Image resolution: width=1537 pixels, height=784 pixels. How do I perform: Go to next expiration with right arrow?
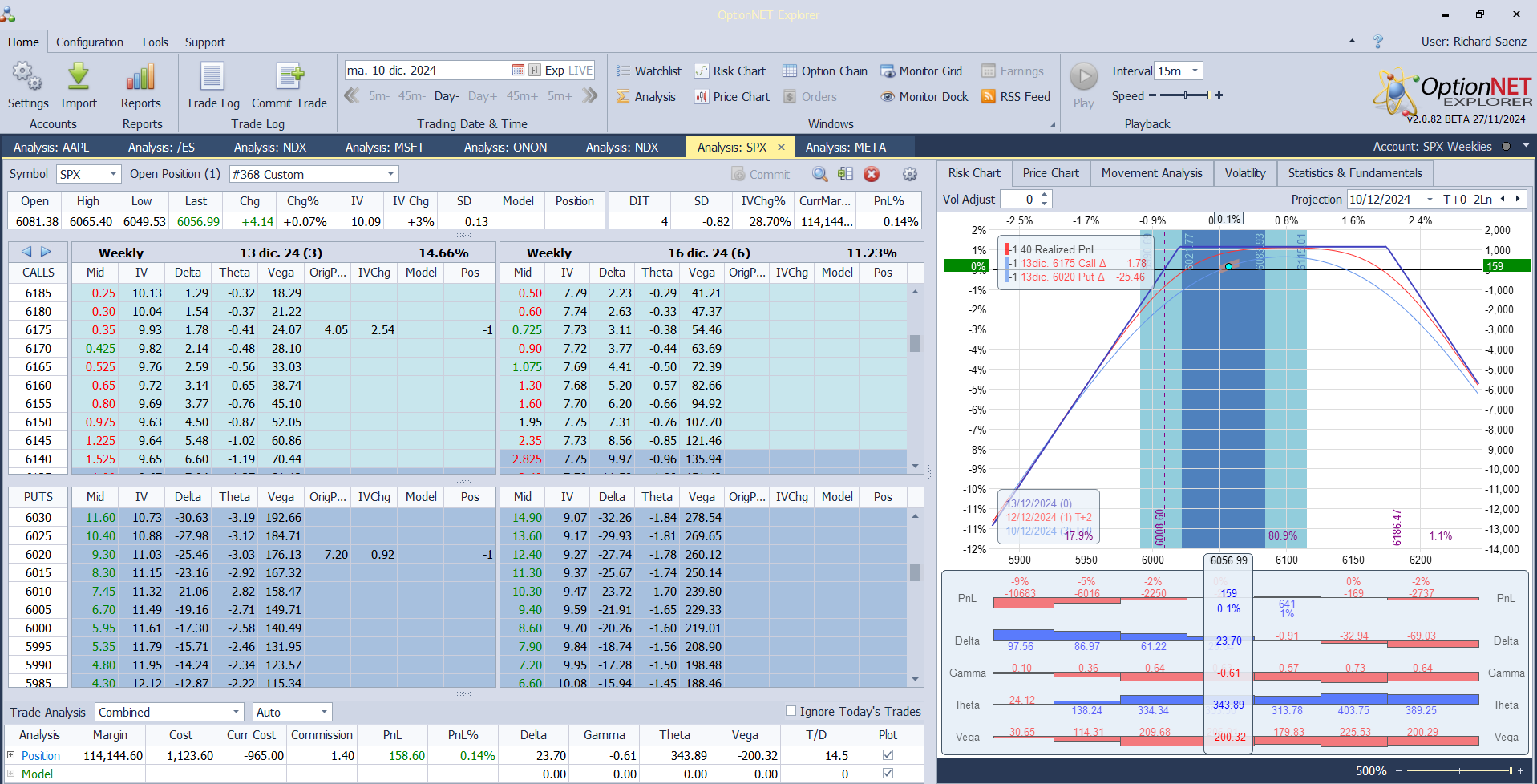coord(46,252)
